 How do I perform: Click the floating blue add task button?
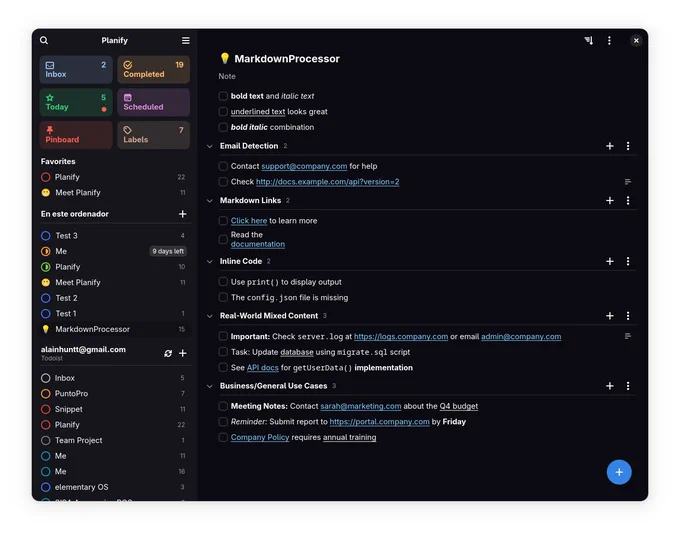pos(619,472)
